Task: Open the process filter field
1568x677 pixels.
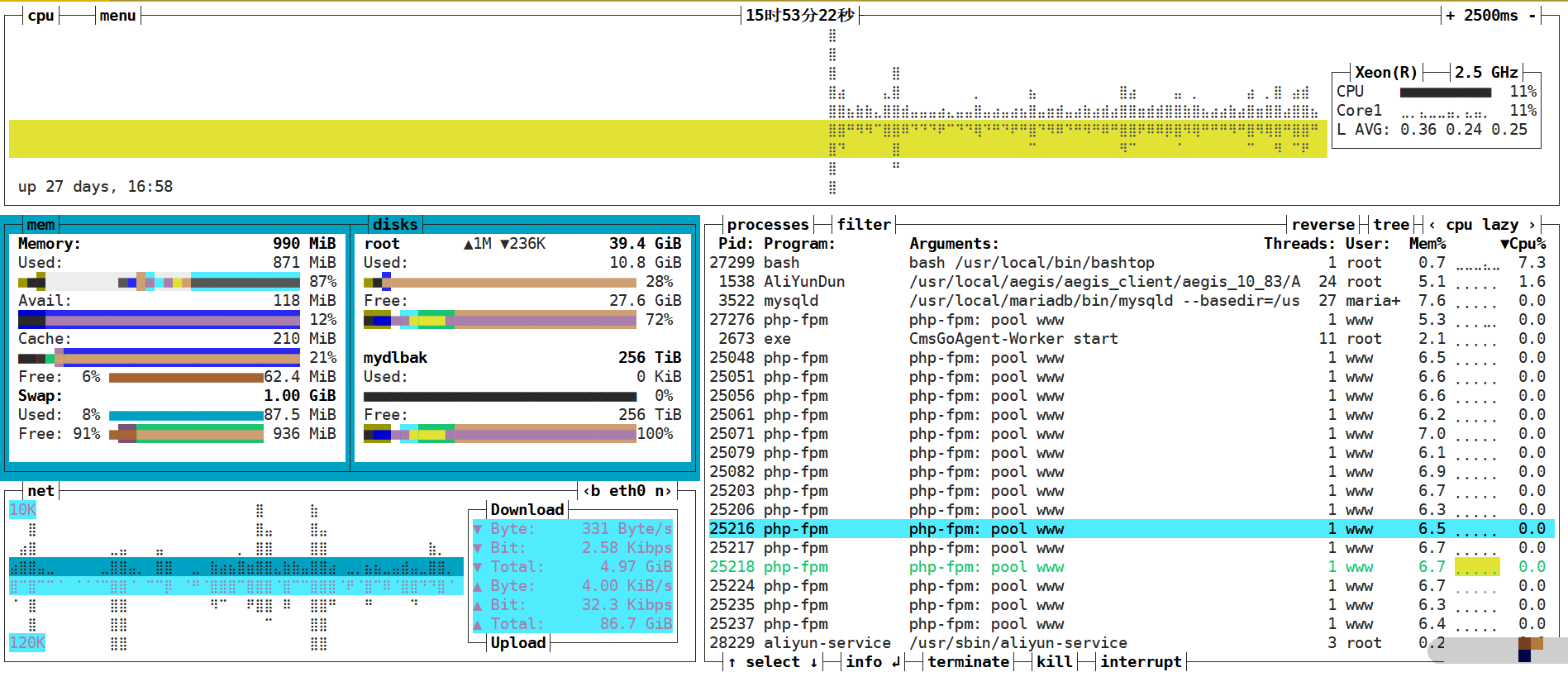Action: 864,225
